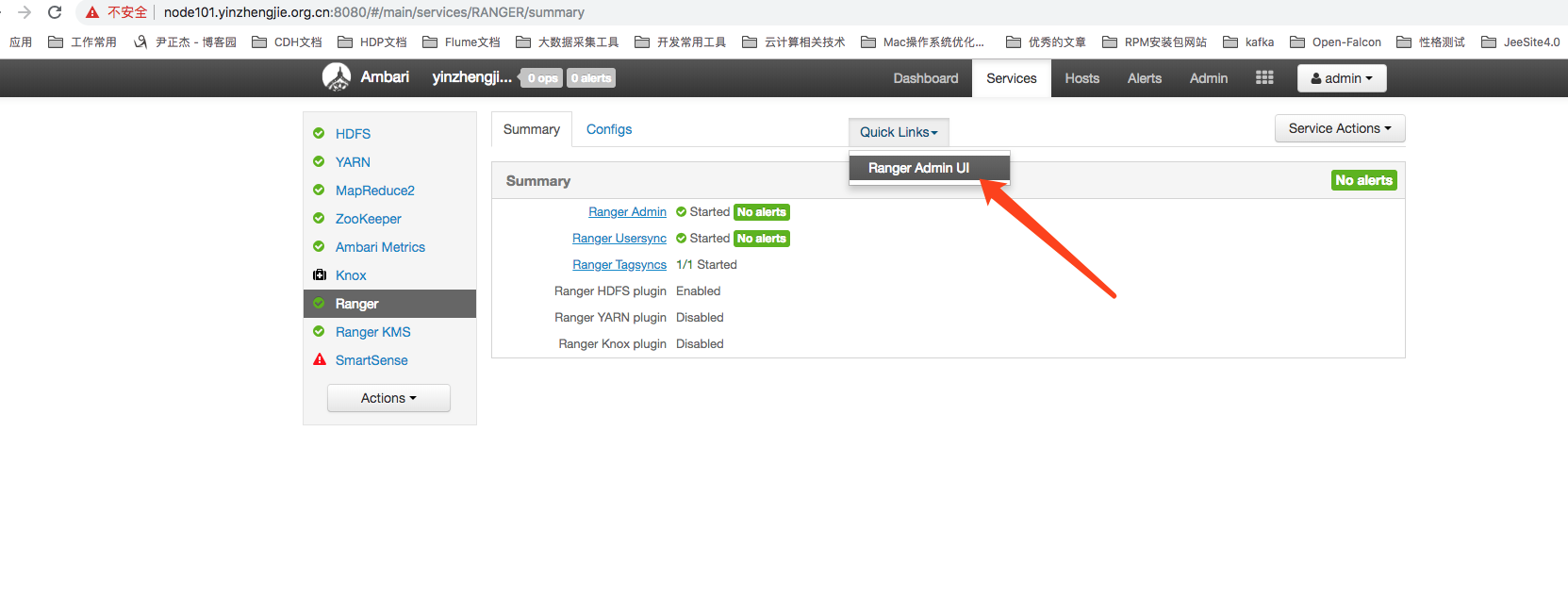The image size is (1568, 598).
Task: Select Ranger Admin UI menu entry
Action: (x=930, y=168)
